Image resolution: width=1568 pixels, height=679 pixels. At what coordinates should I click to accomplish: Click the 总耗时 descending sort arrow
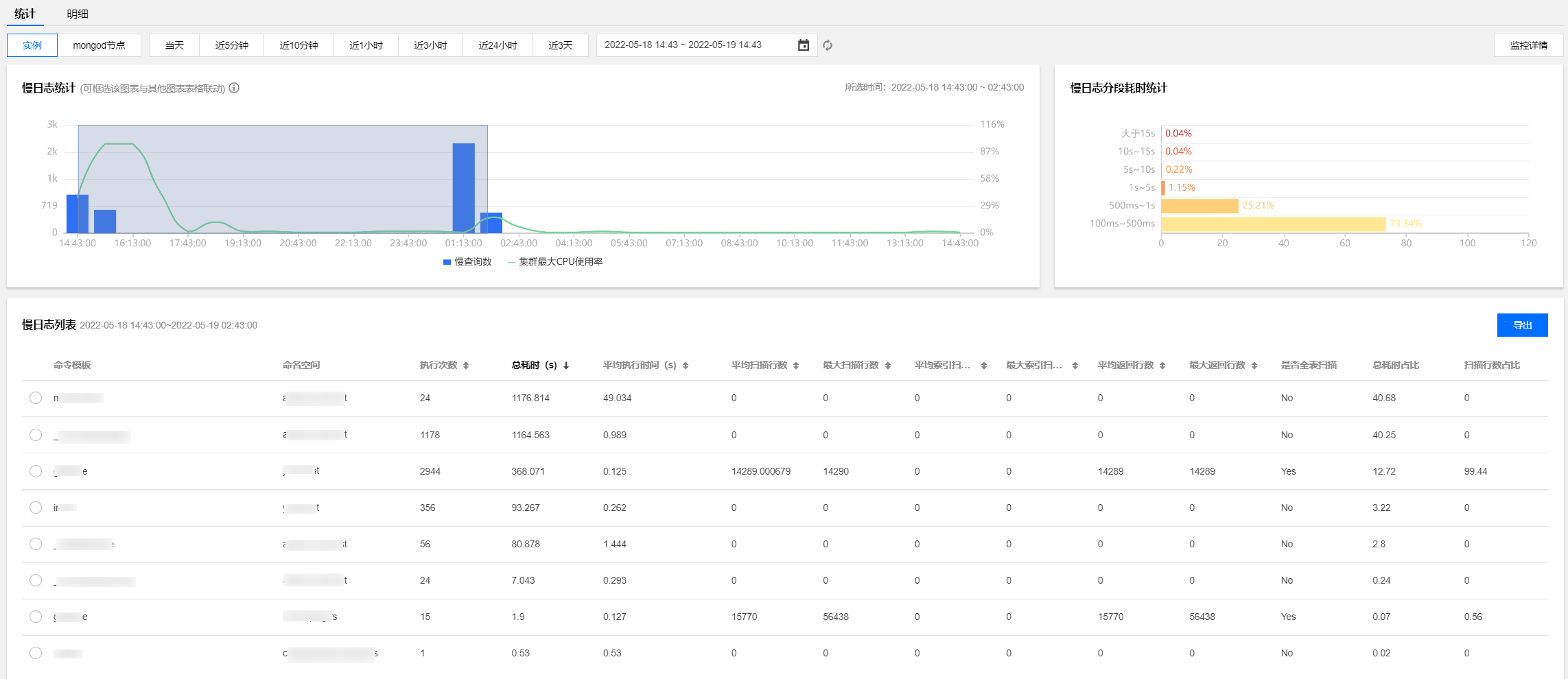pos(566,366)
